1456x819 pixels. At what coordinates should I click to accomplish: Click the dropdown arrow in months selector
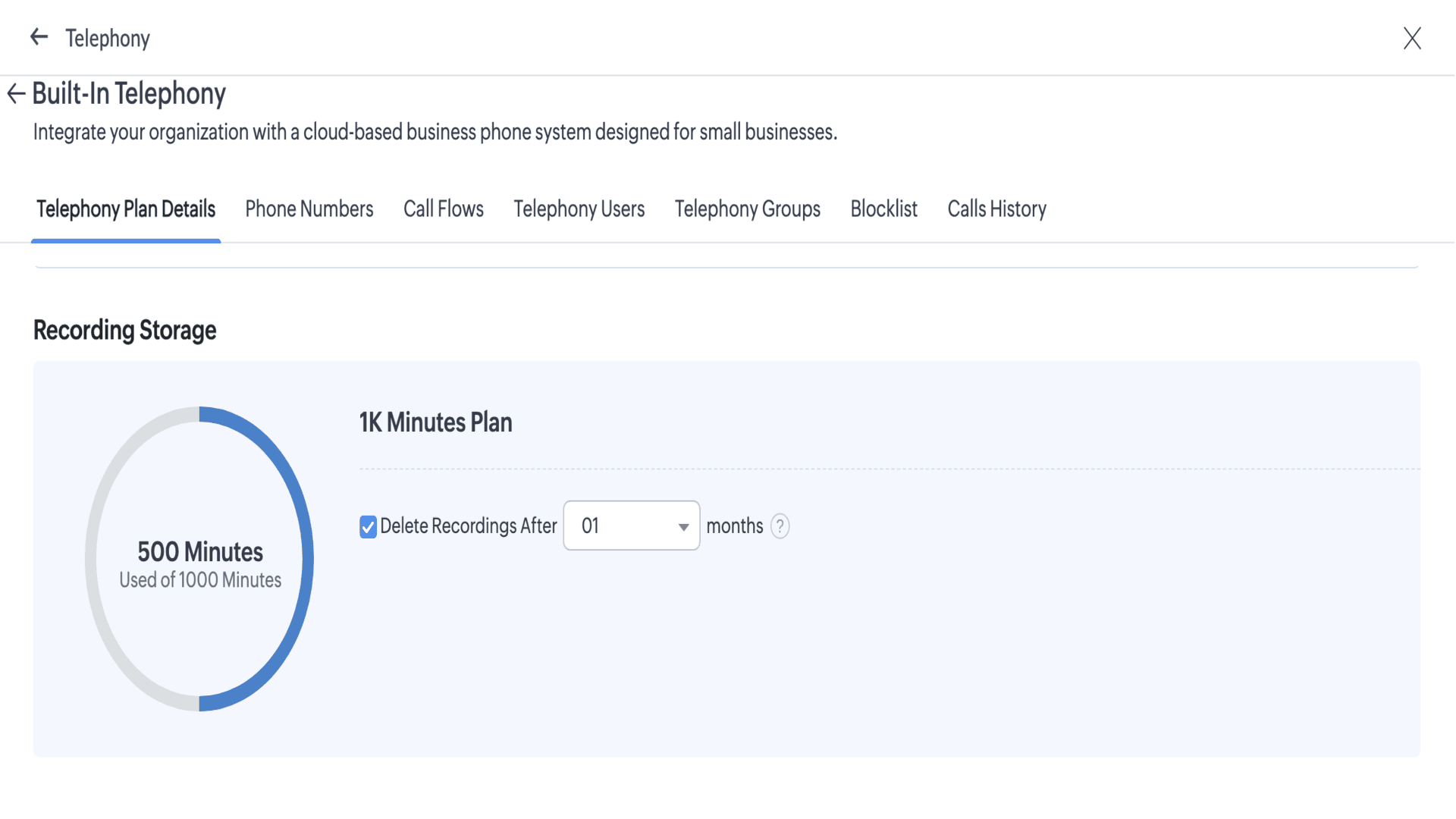tap(683, 527)
